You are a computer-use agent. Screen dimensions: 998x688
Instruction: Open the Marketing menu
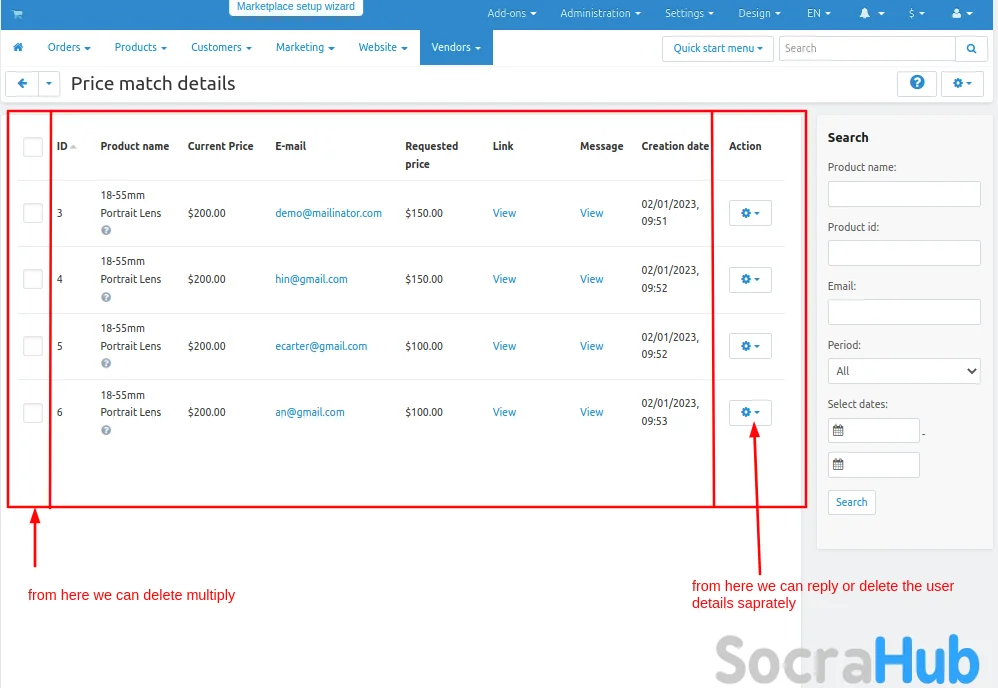pos(305,47)
